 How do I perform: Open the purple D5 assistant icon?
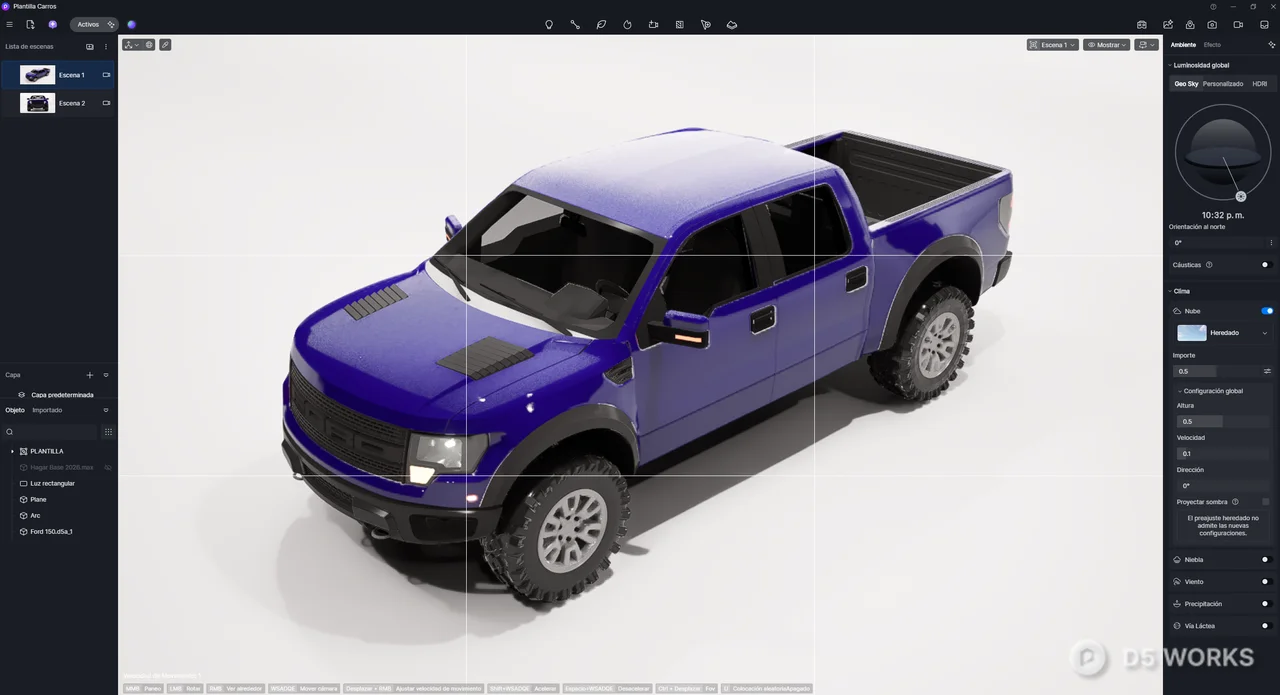[53, 24]
